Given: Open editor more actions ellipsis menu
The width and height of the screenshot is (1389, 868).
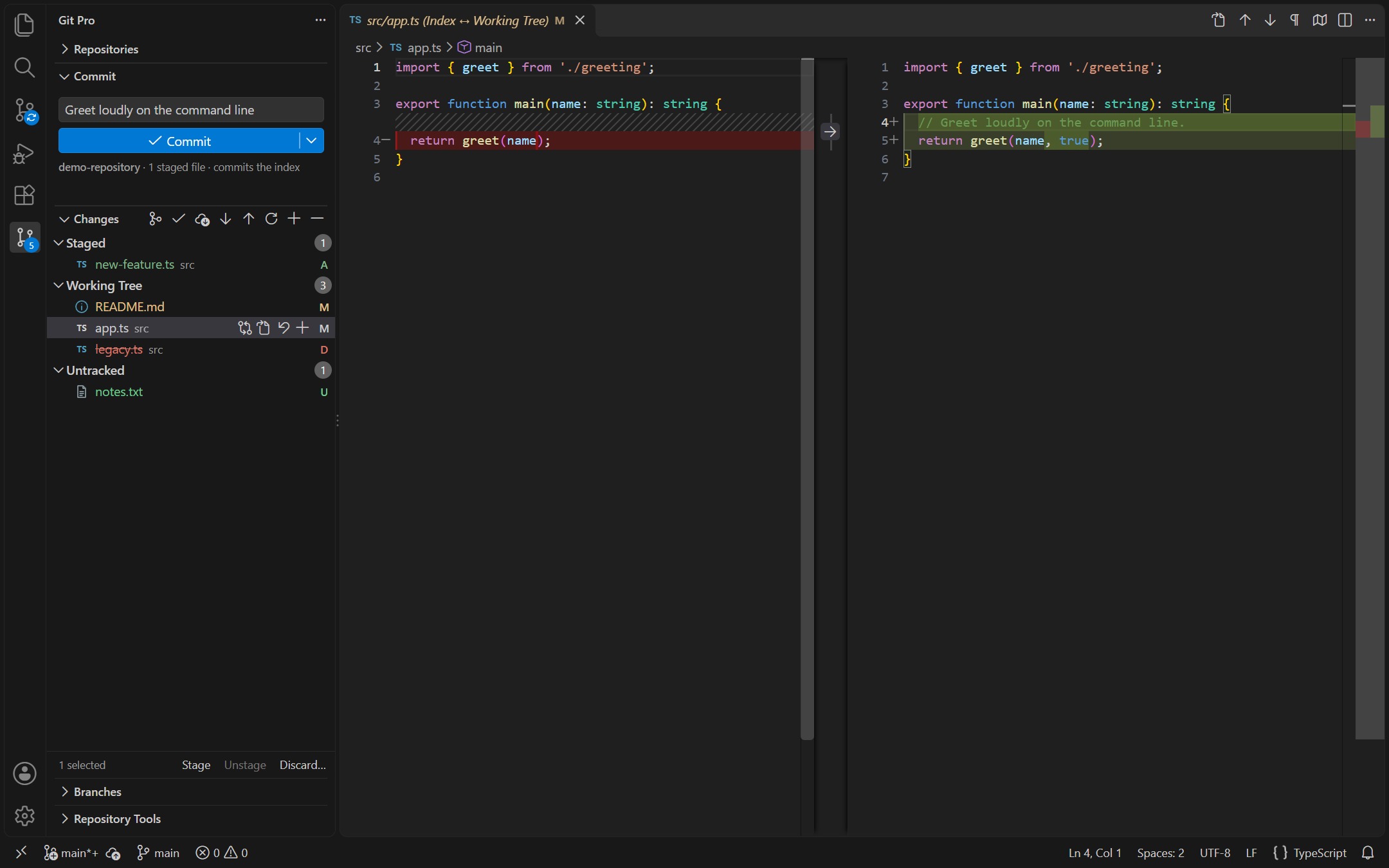Looking at the screenshot, I should point(1370,21).
